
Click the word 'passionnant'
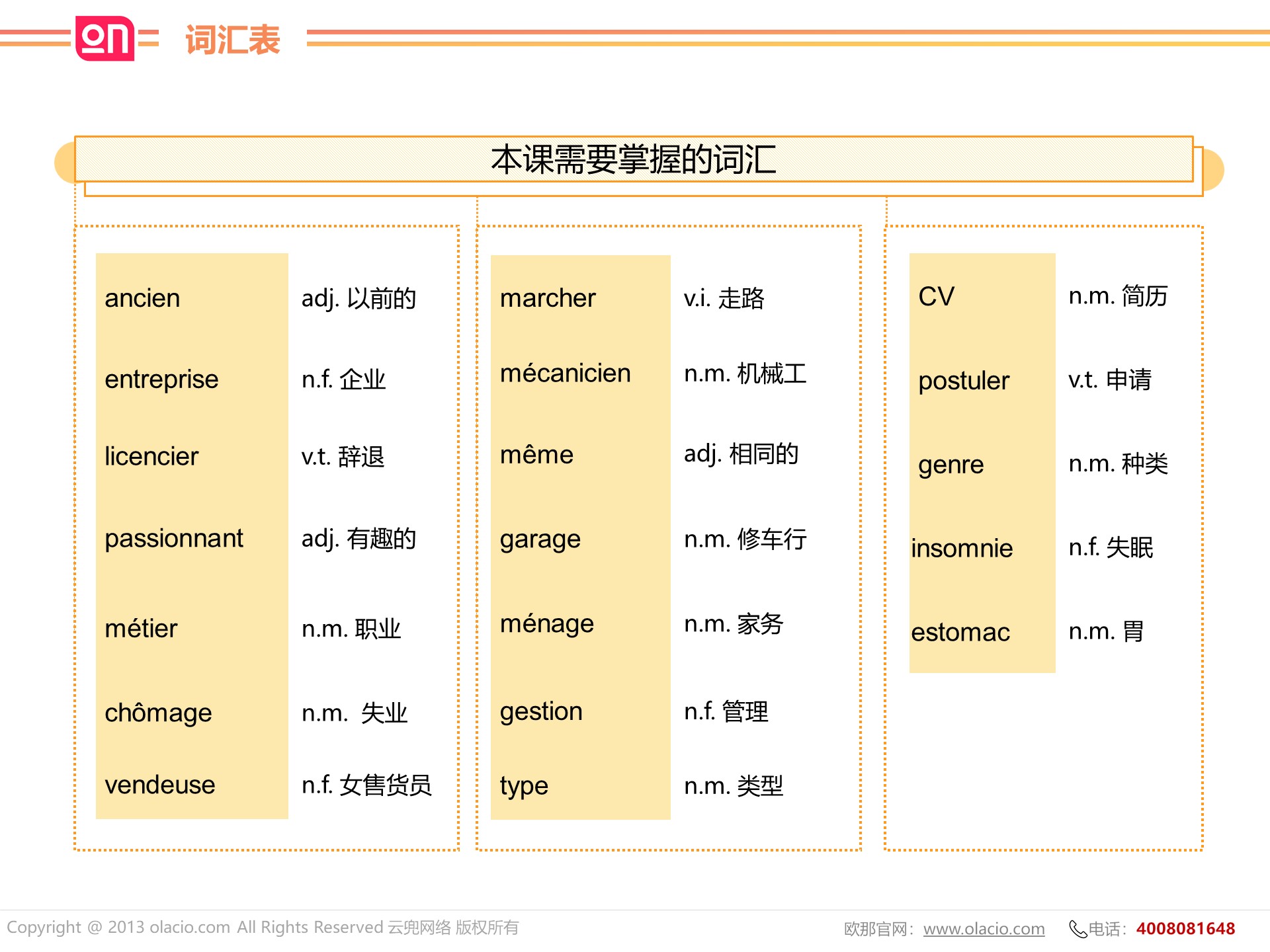point(174,538)
